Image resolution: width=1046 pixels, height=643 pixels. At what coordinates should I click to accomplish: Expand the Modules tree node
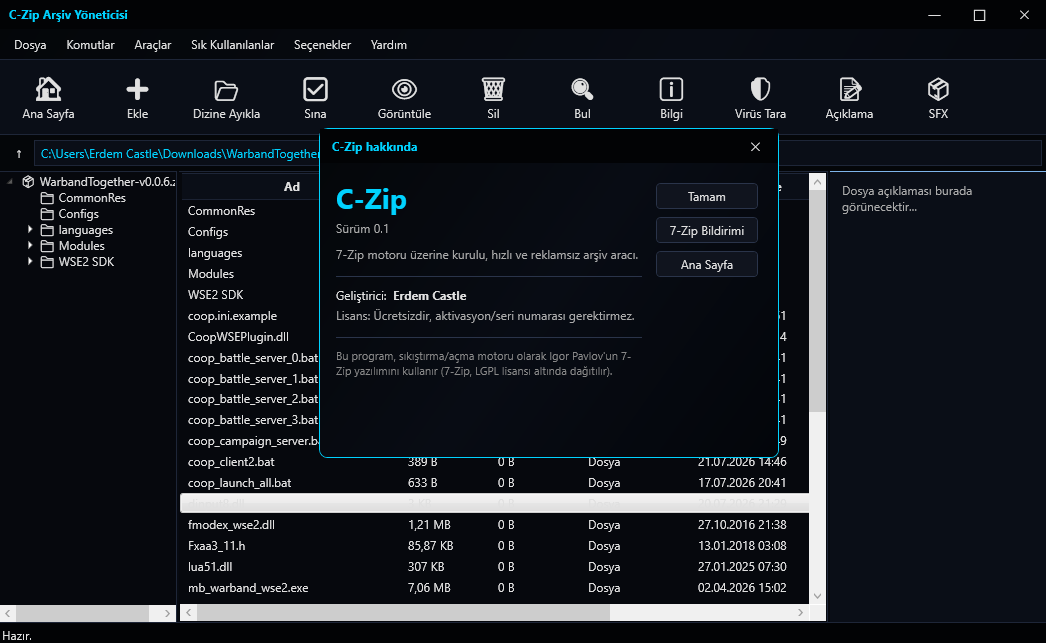coord(30,245)
